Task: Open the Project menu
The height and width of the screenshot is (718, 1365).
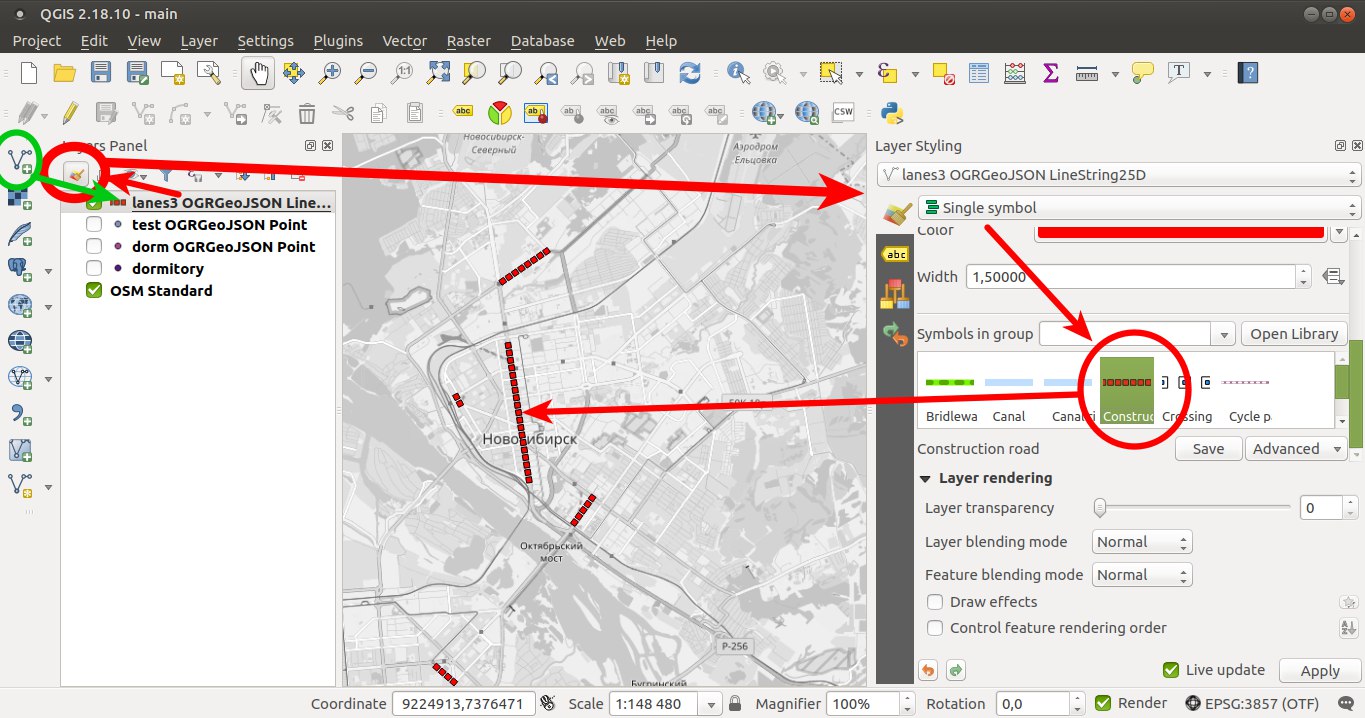Action: tap(37, 41)
